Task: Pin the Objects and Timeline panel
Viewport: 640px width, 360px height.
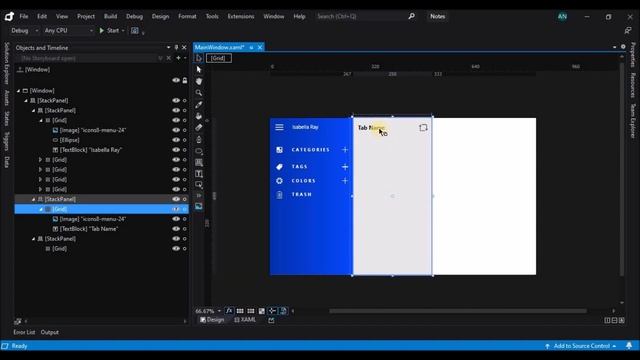Action: coord(176,47)
